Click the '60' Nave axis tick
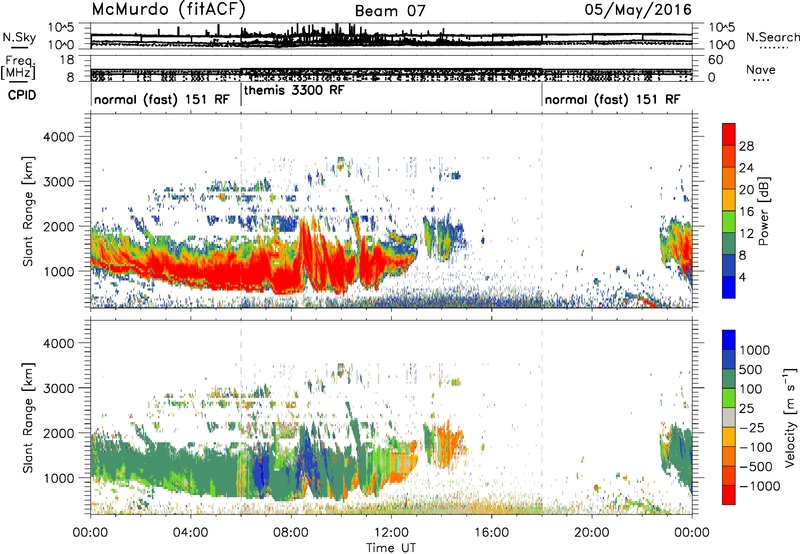 pyautogui.click(x=716, y=60)
